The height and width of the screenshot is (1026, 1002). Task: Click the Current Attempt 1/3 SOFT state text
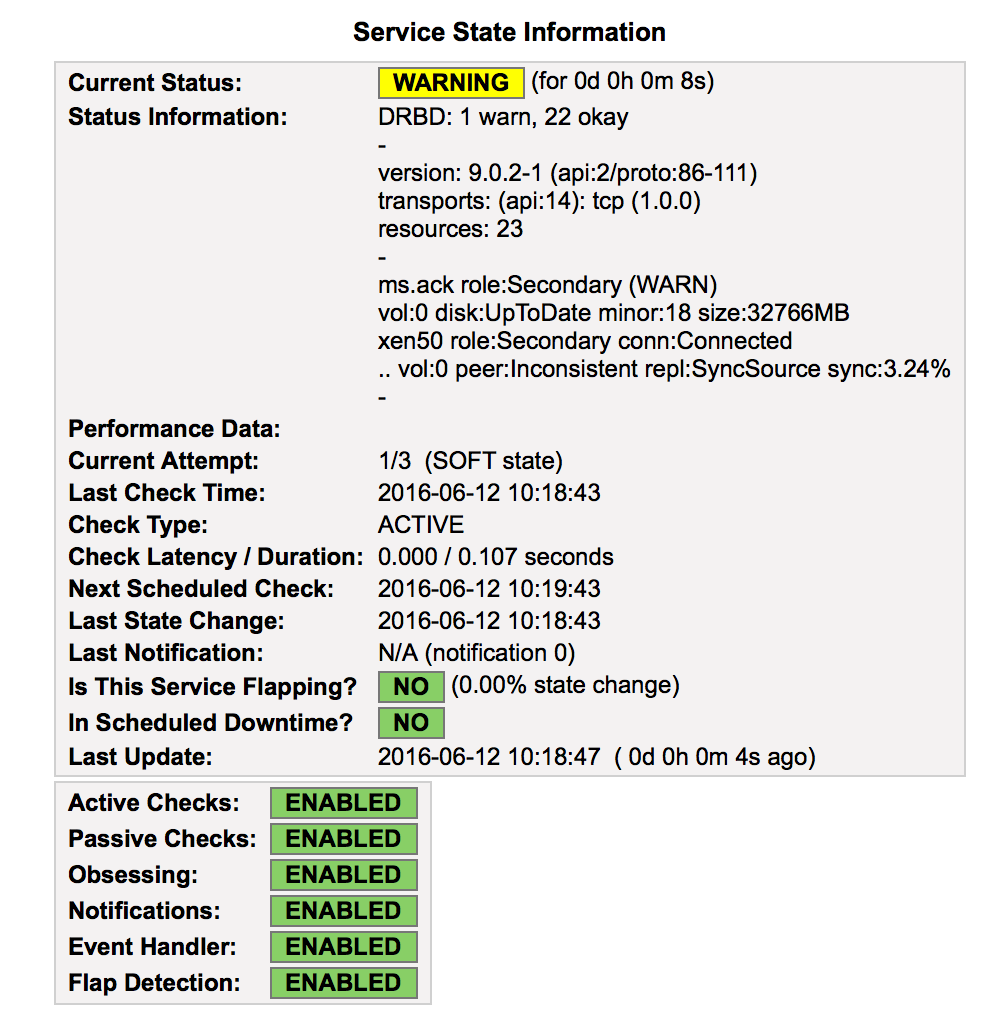(x=470, y=461)
